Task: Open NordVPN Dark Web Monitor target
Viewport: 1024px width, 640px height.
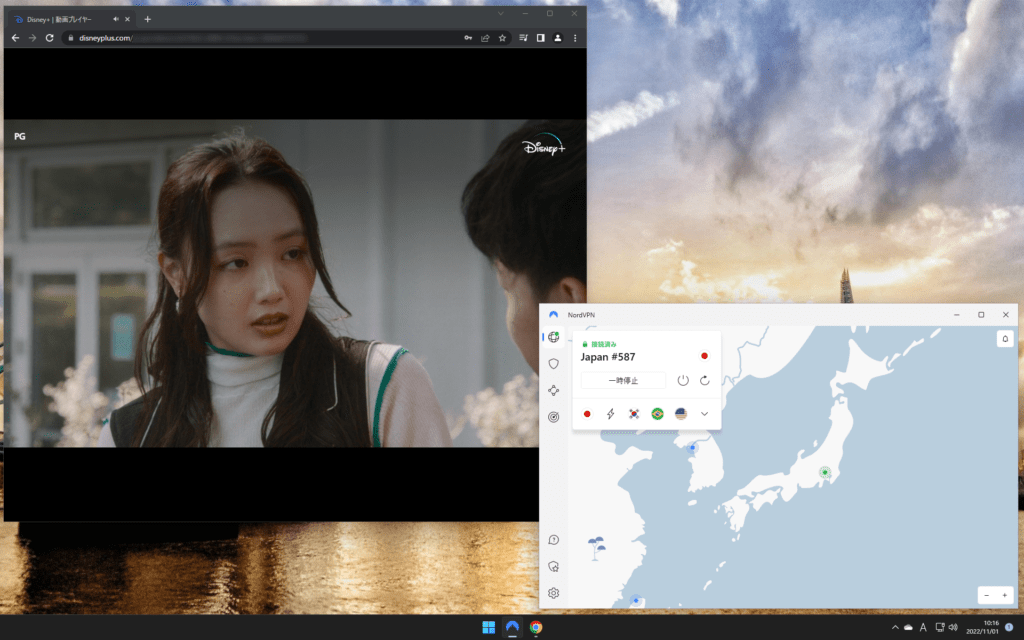Action: pos(554,417)
